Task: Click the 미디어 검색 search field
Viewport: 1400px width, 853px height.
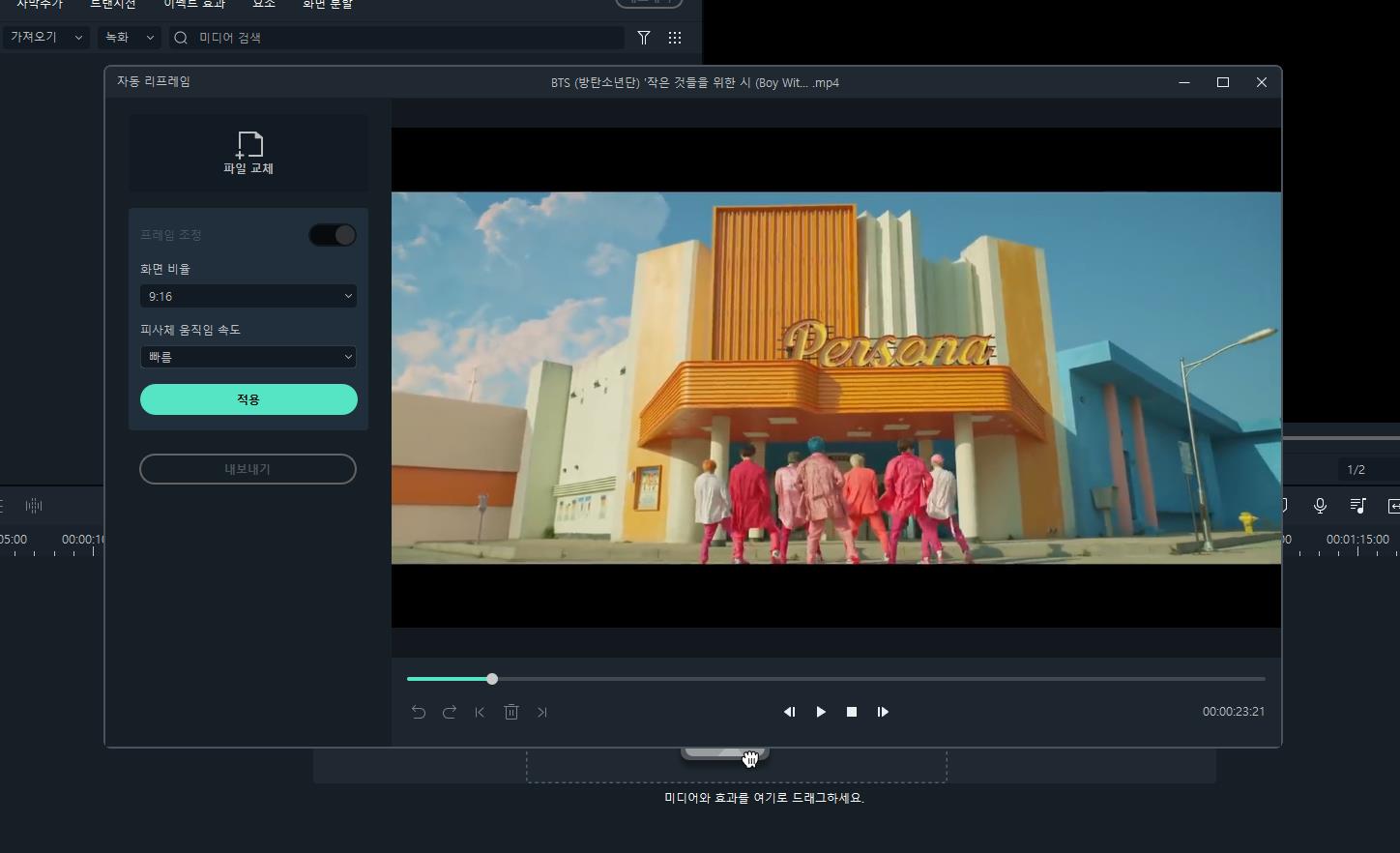Action: click(x=396, y=37)
